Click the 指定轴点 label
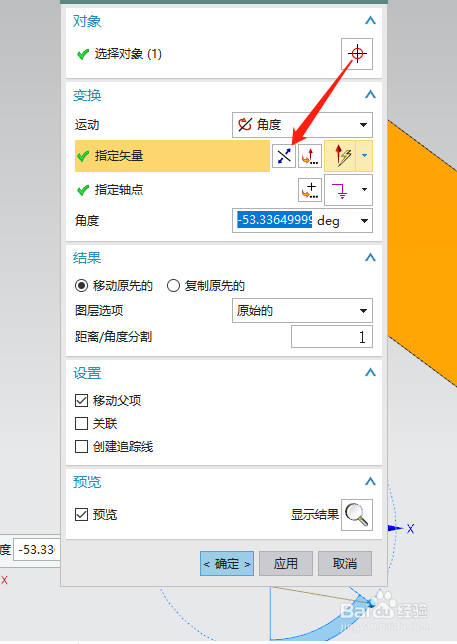457x644 pixels. point(119,190)
